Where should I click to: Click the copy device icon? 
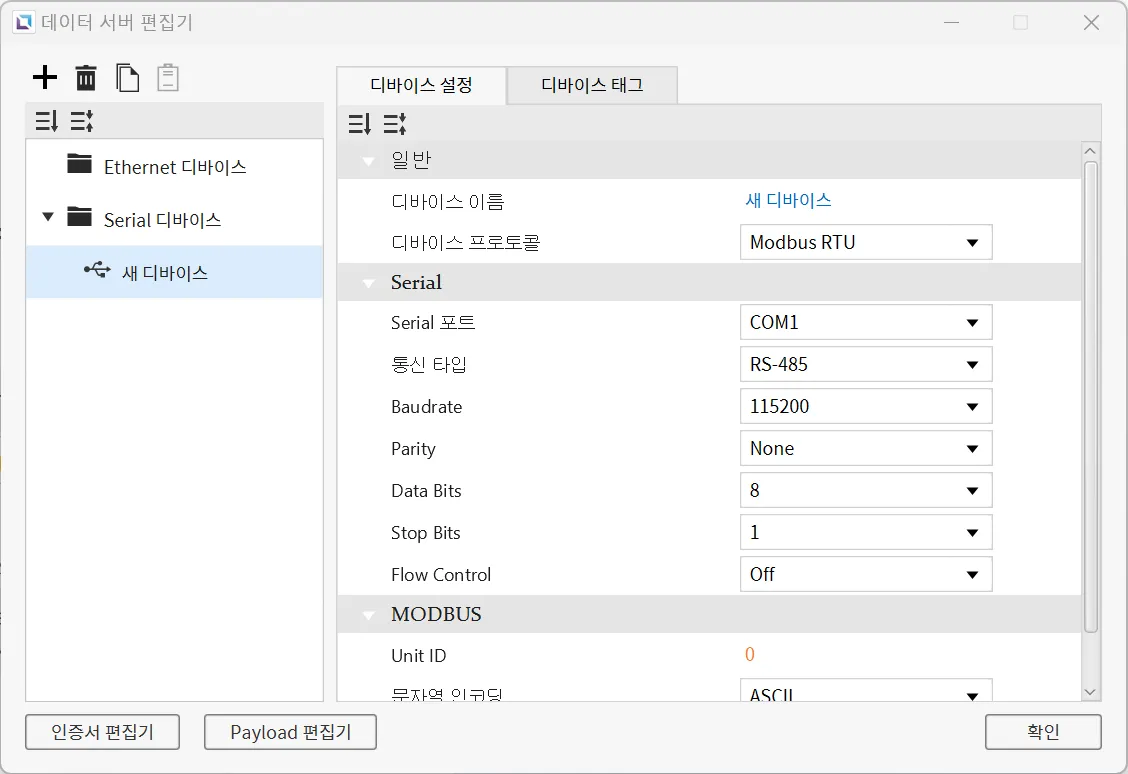(127, 78)
